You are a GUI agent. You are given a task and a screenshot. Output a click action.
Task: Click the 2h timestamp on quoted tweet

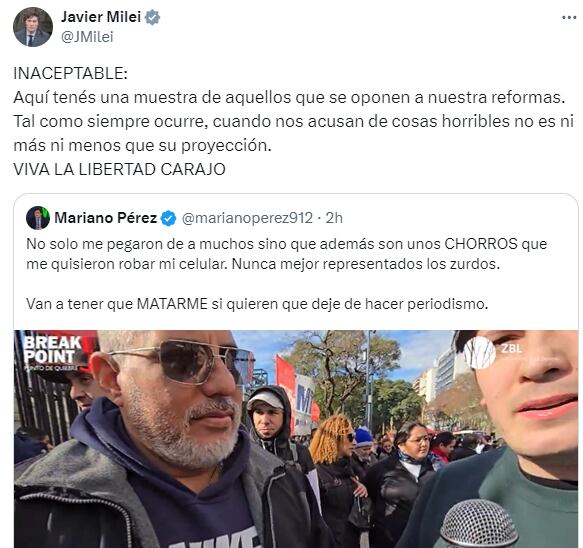pos(334,218)
